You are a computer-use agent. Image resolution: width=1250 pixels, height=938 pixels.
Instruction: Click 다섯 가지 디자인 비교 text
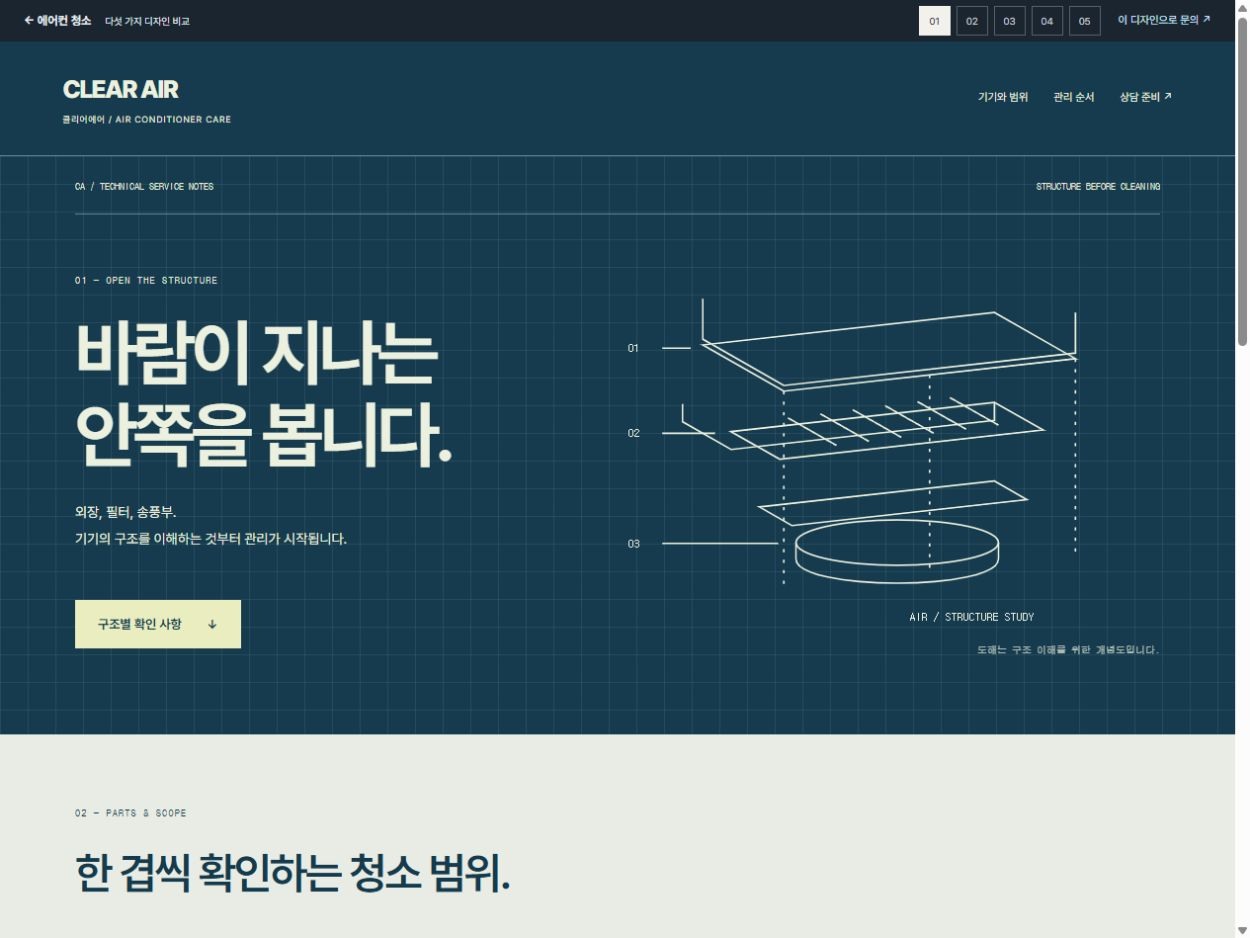147,21
